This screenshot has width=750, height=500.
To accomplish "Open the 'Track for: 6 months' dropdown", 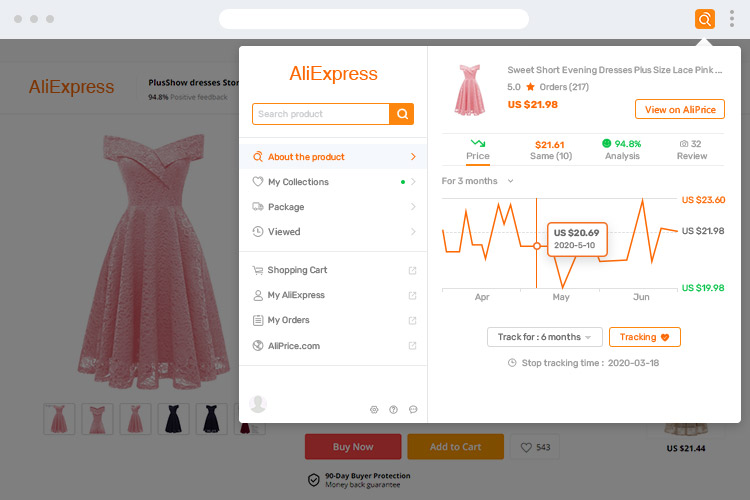I will pos(545,337).
